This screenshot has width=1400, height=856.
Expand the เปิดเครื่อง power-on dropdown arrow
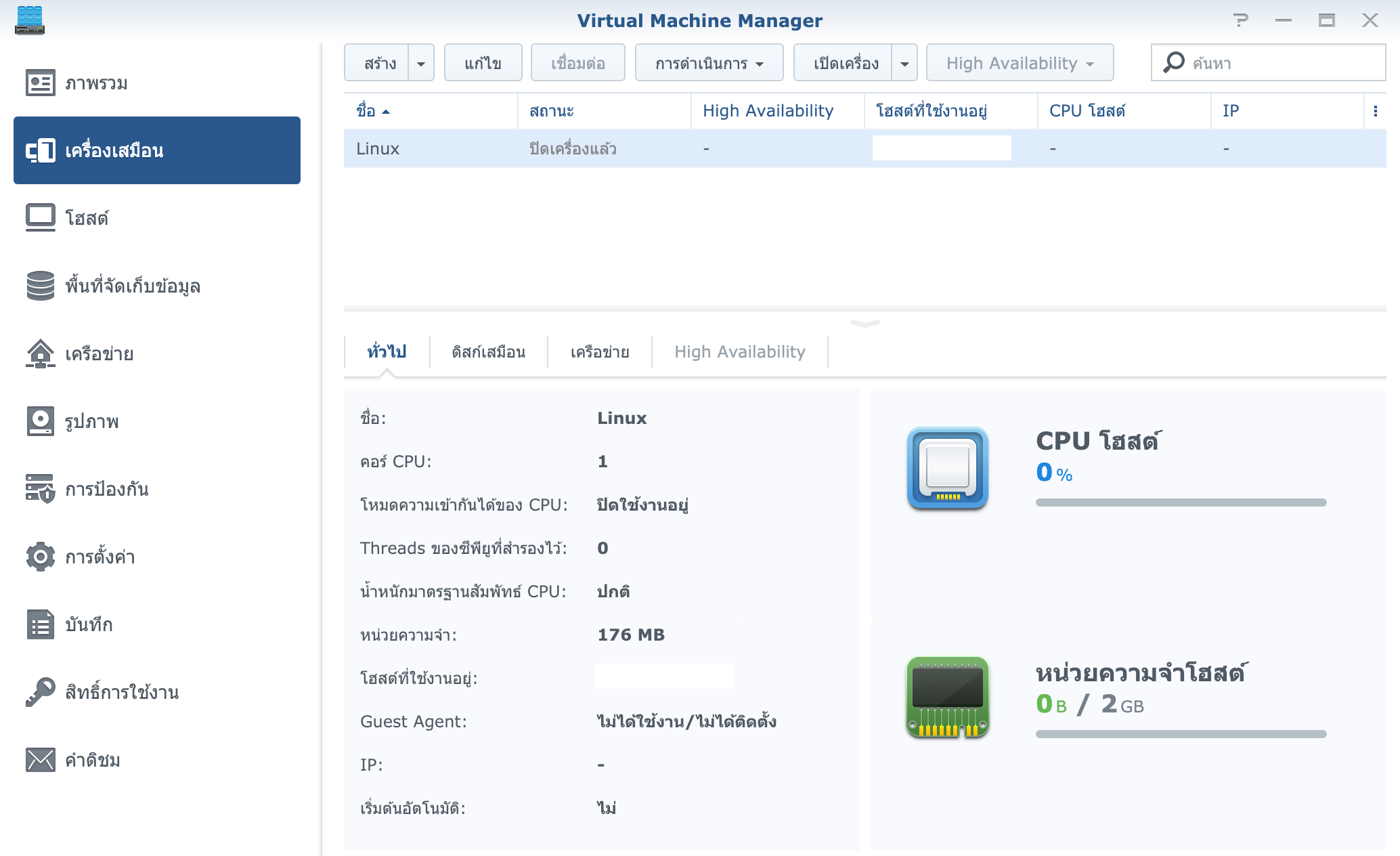[904, 63]
